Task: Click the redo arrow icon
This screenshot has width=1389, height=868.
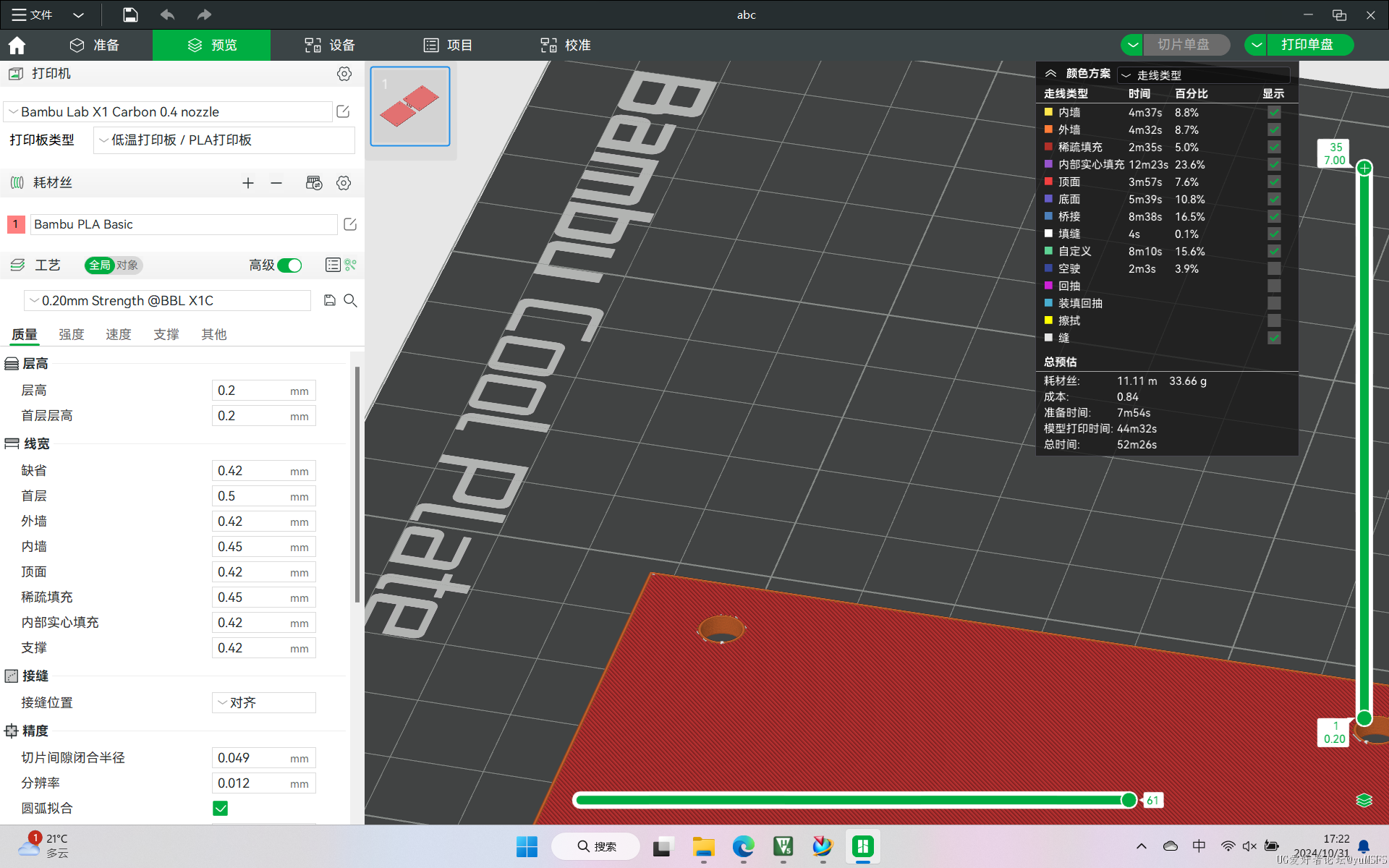Action: pyautogui.click(x=205, y=14)
